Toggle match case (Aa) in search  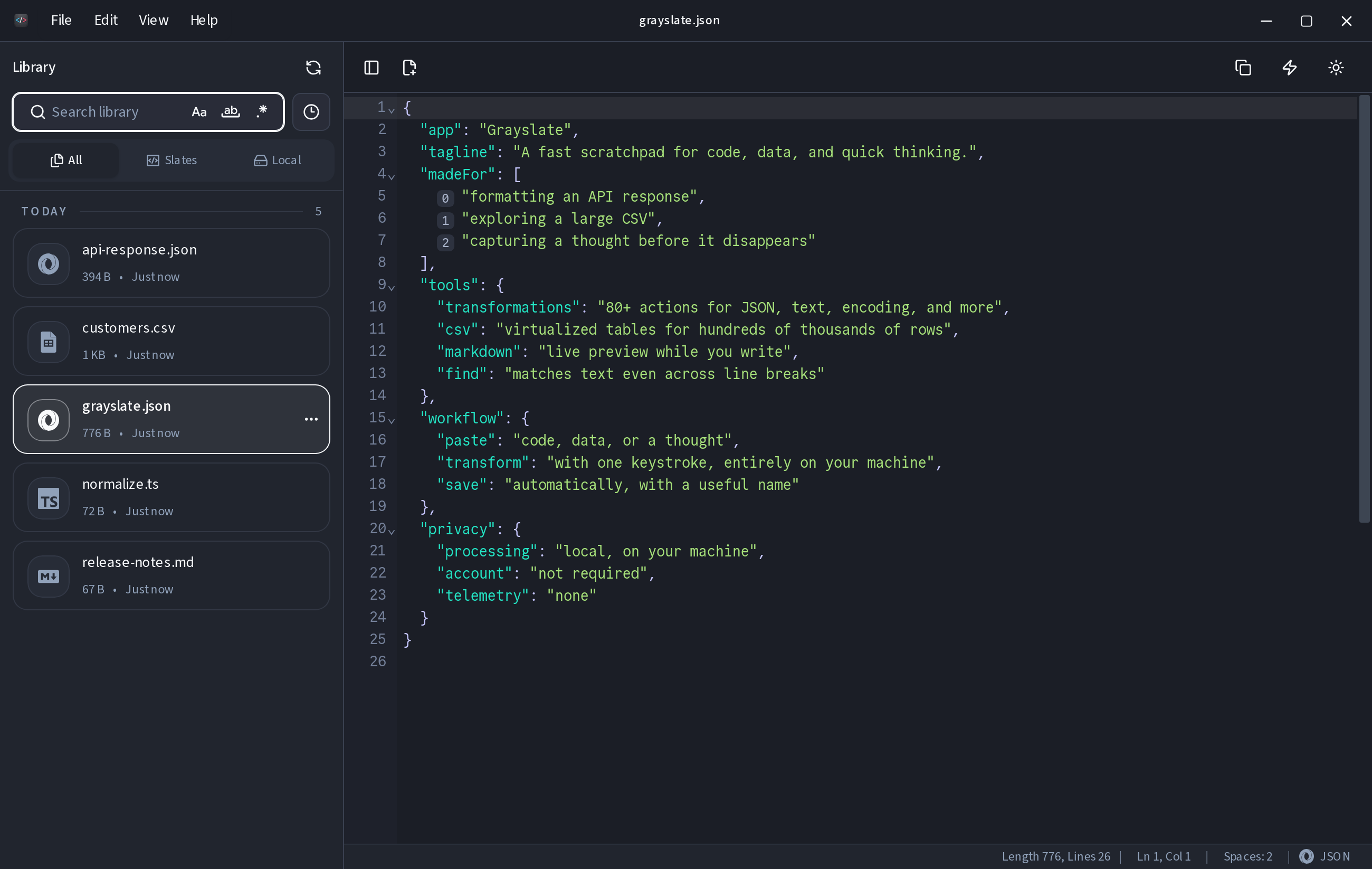(x=199, y=112)
